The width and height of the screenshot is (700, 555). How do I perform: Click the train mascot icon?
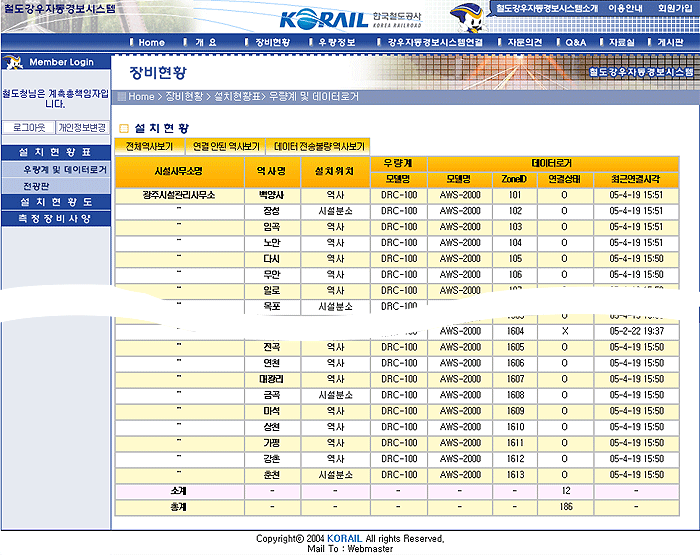[466, 16]
